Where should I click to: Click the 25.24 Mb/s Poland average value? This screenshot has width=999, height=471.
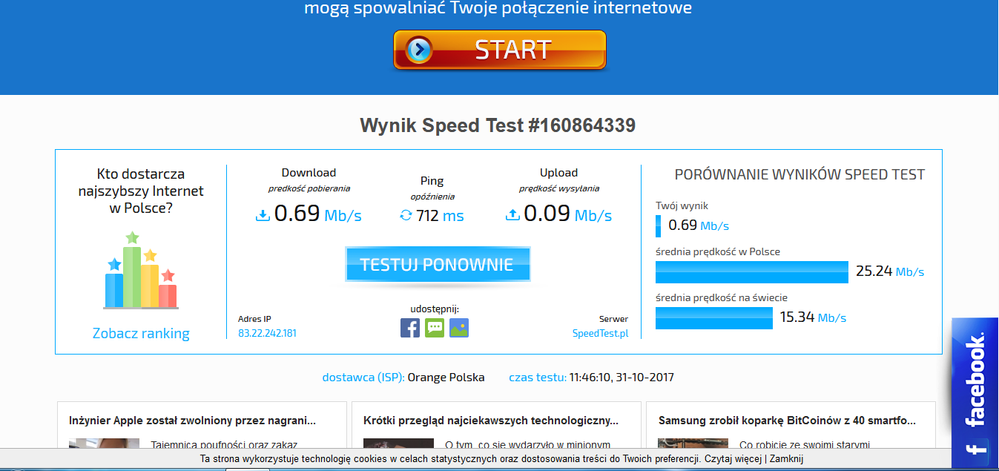click(x=890, y=272)
